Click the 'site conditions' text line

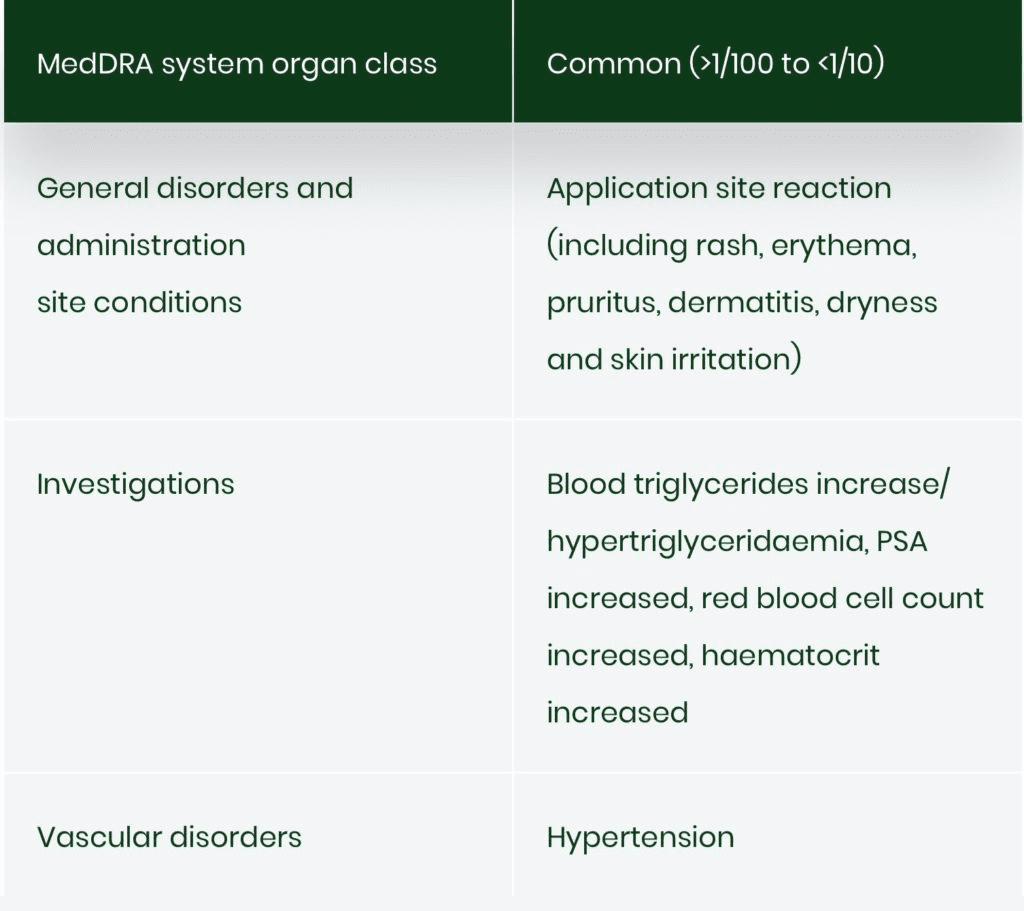coord(139,302)
